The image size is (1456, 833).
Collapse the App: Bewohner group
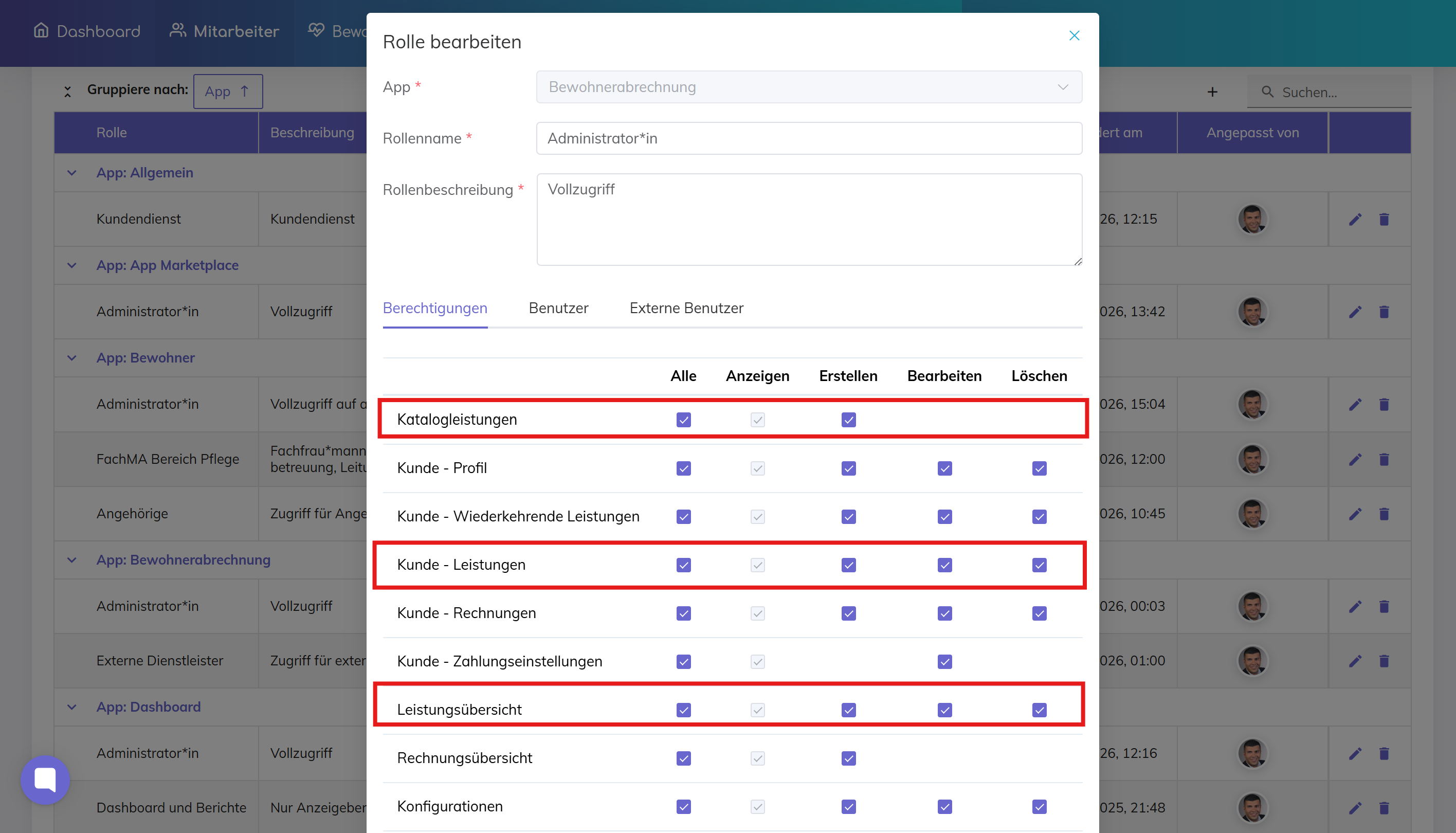coord(72,358)
